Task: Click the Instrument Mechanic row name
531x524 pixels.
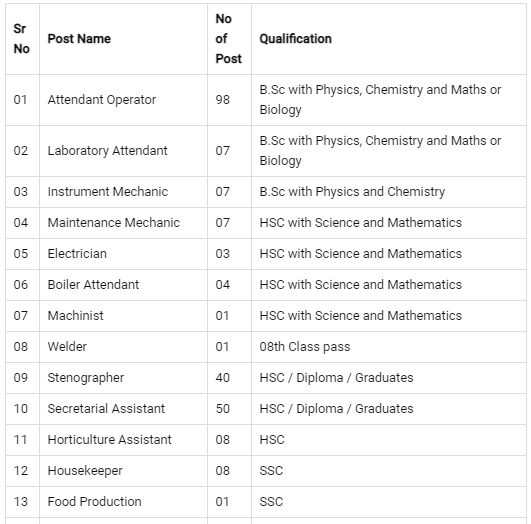Action: point(108,192)
